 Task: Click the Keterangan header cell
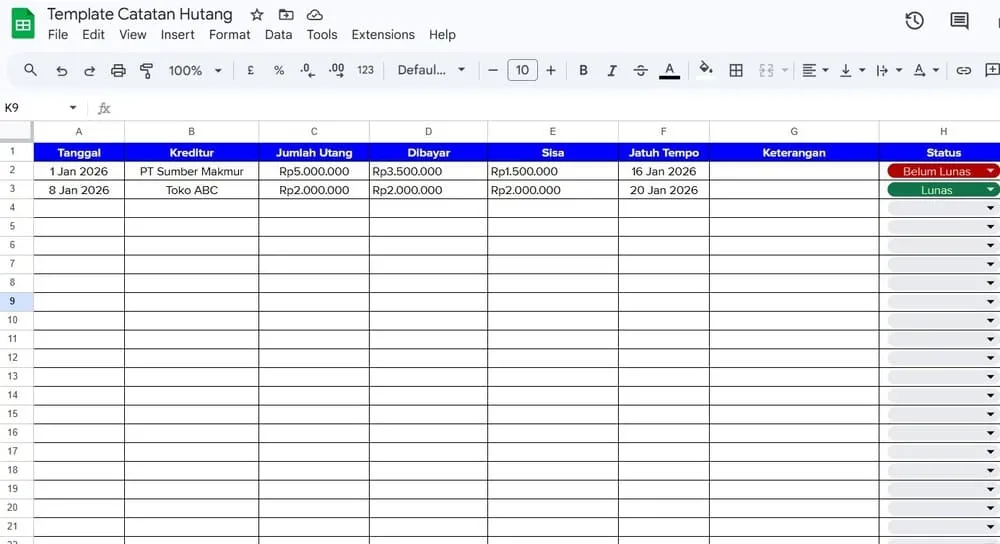coord(794,152)
